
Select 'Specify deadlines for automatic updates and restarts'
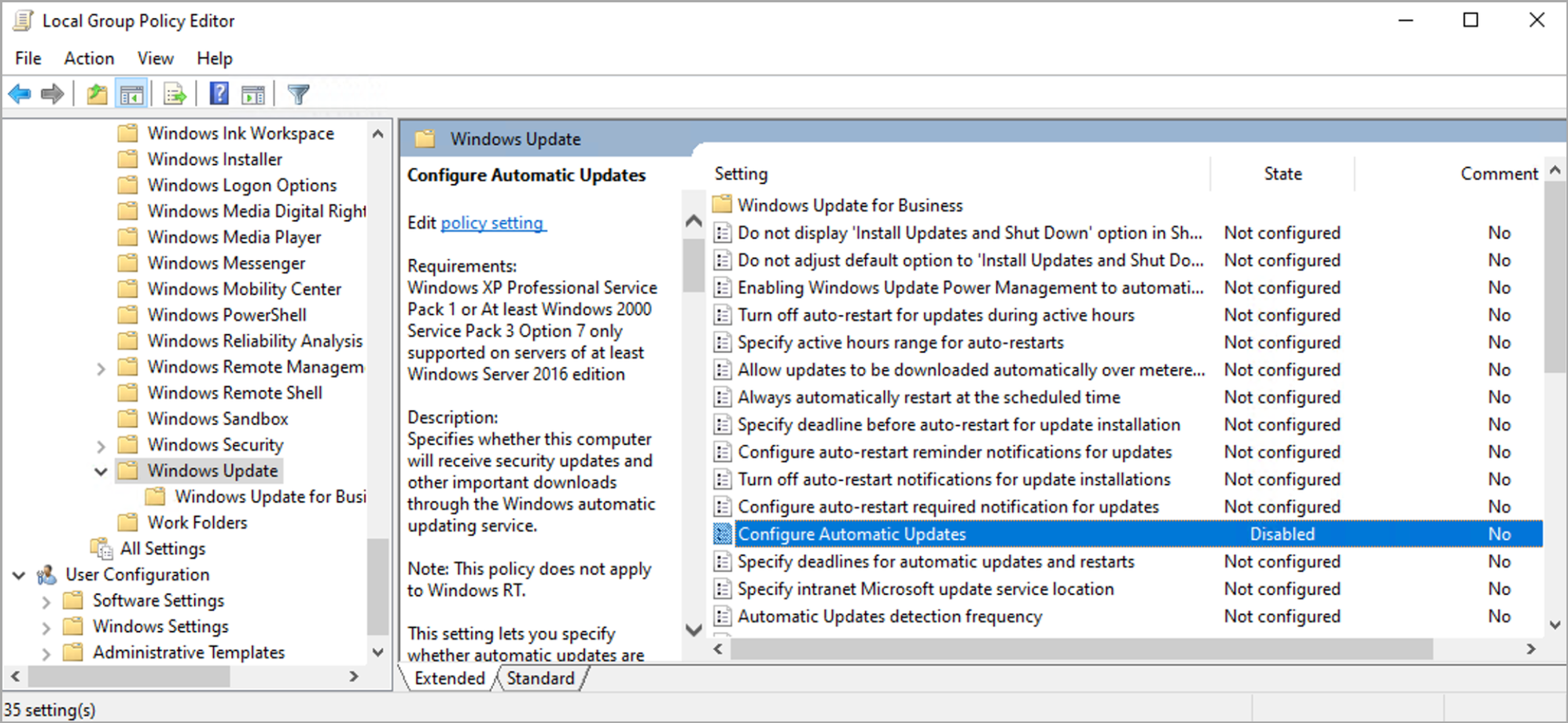936,561
